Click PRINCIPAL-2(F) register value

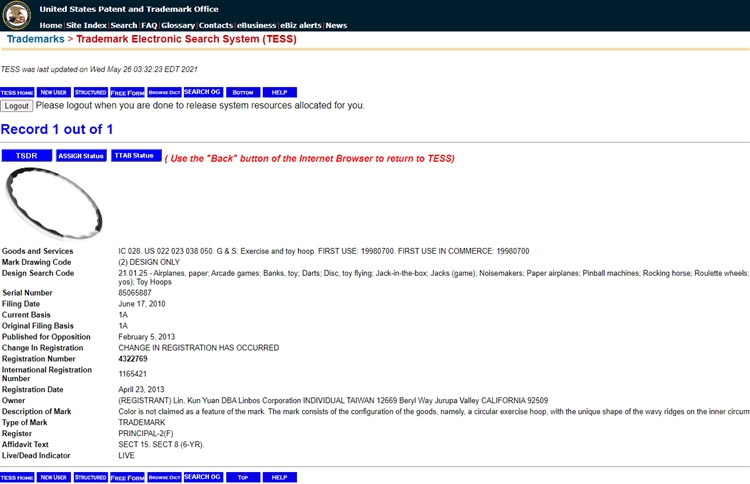[146, 433]
